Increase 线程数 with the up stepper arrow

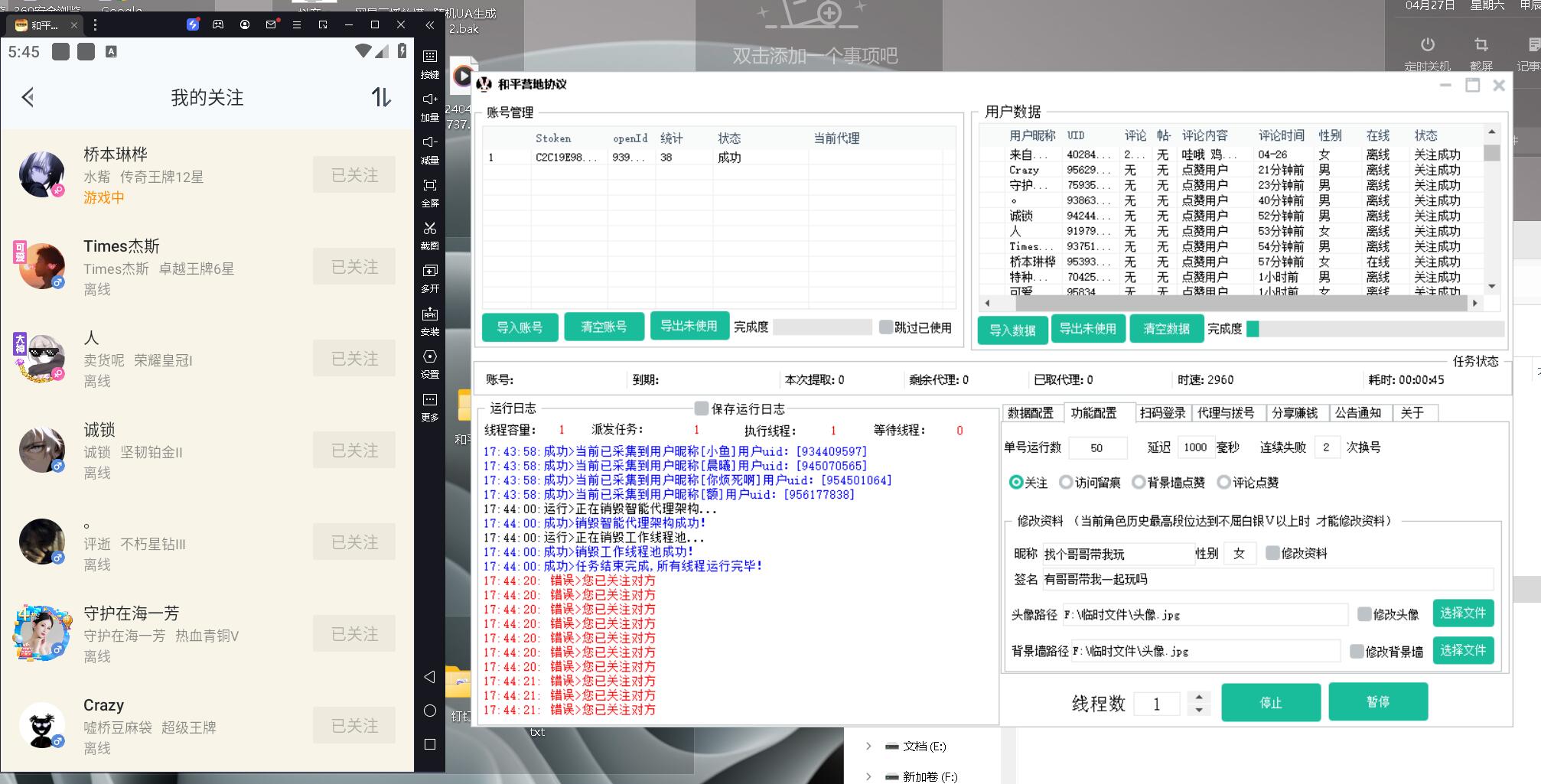[x=1199, y=697]
